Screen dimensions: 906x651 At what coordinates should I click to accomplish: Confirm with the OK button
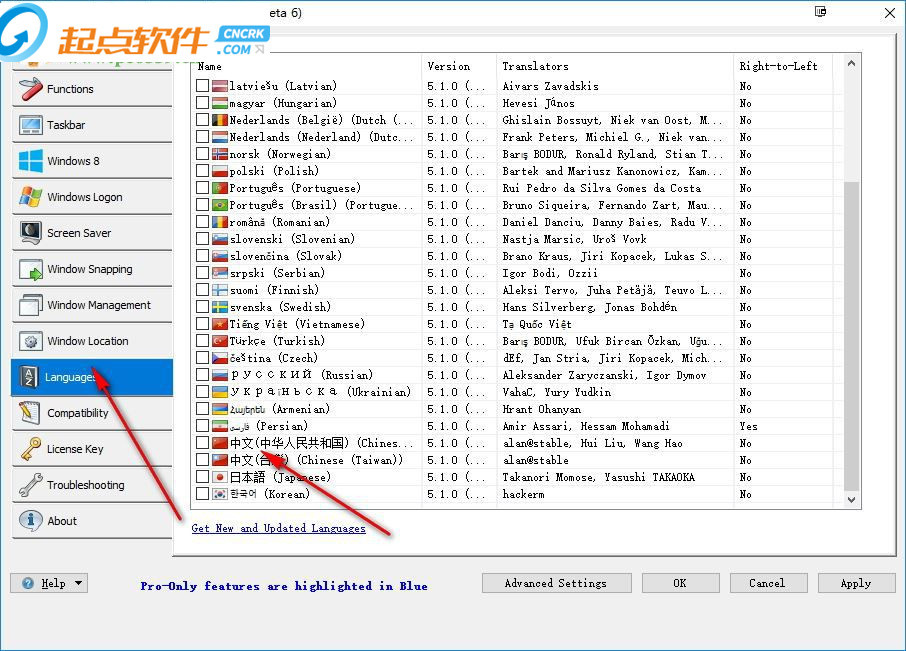point(680,583)
